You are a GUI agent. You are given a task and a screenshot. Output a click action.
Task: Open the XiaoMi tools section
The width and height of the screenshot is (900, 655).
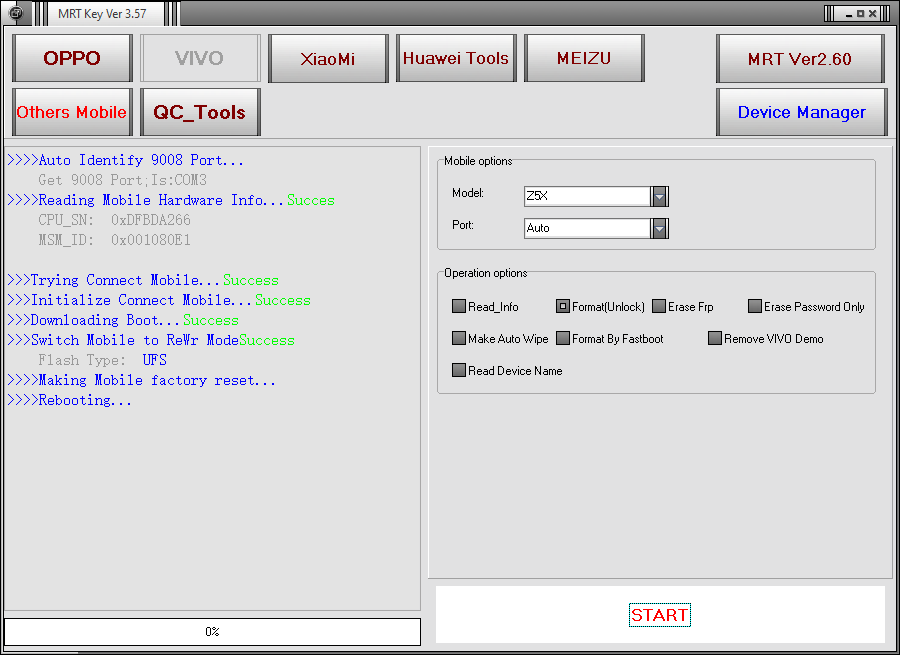pos(328,58)
